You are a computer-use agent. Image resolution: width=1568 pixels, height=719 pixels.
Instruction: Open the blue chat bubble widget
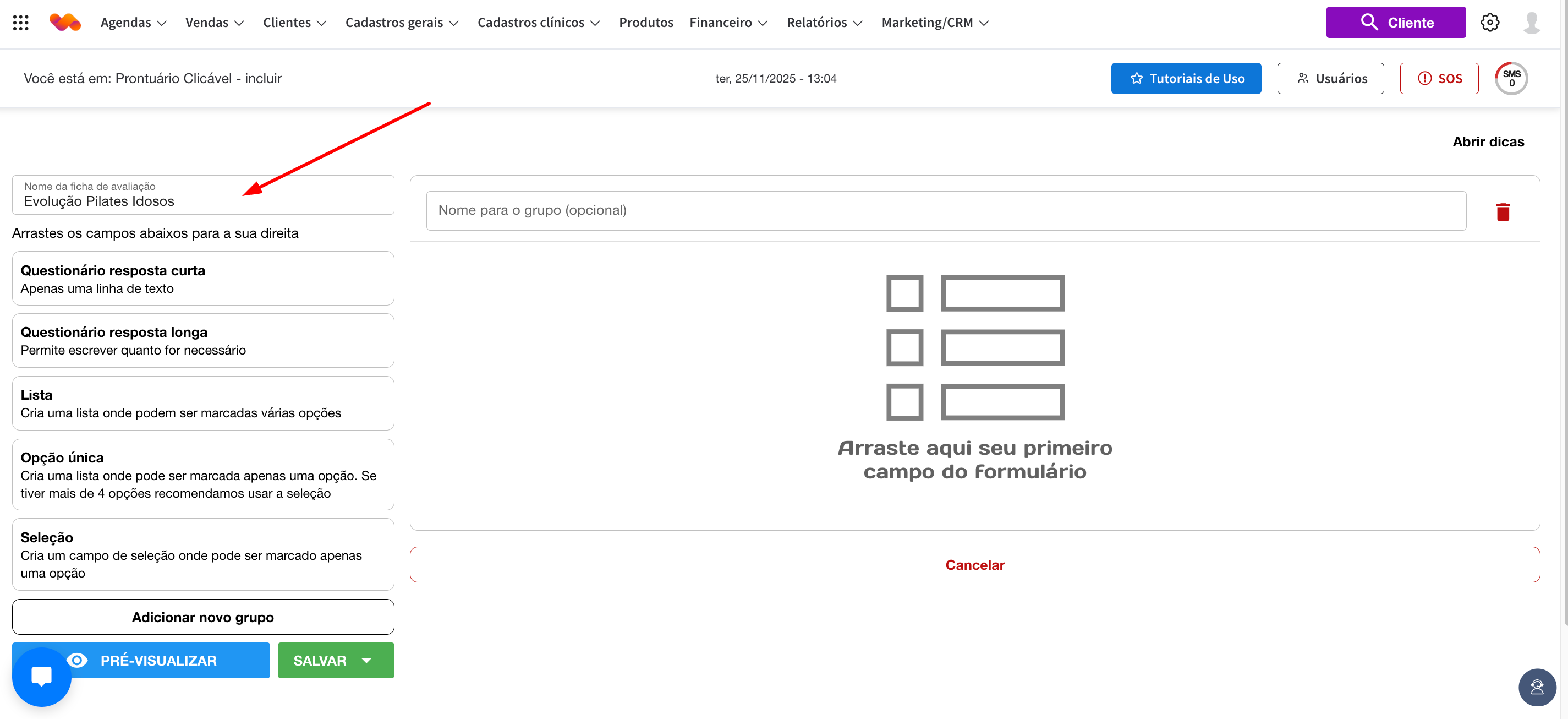(x=41, y=676)
